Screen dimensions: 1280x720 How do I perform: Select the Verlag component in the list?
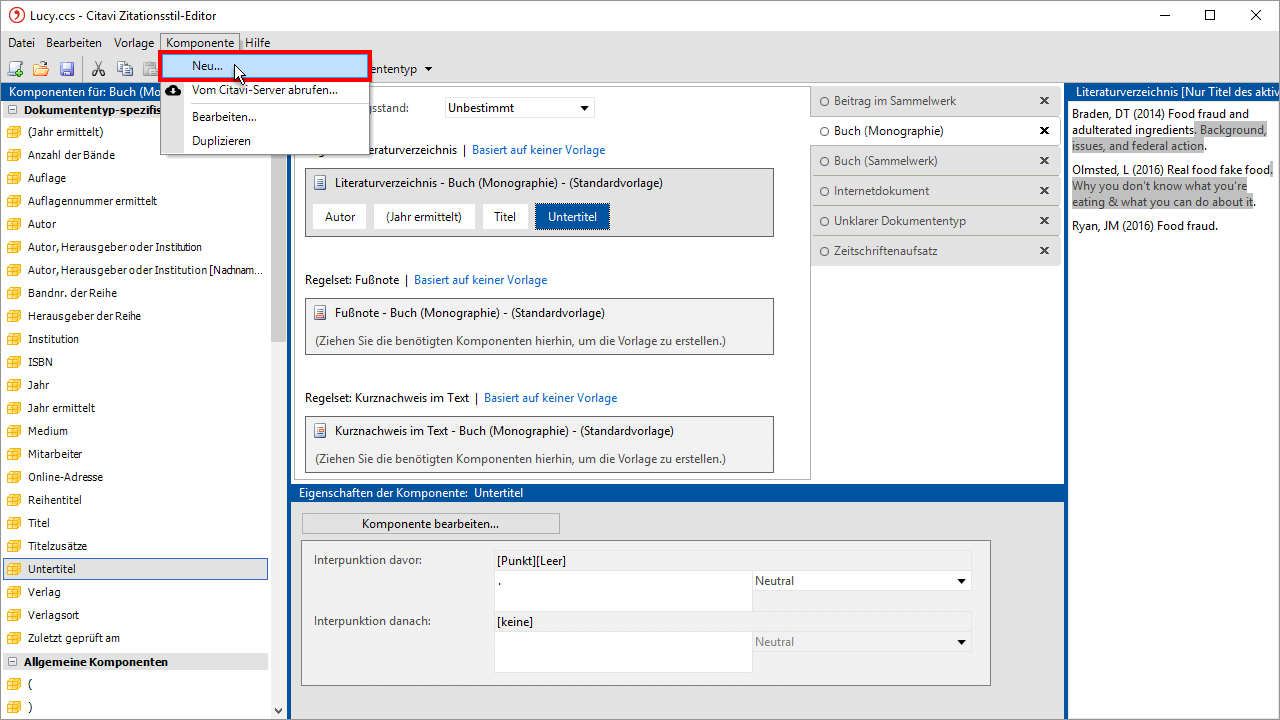[x=44, y=592]
